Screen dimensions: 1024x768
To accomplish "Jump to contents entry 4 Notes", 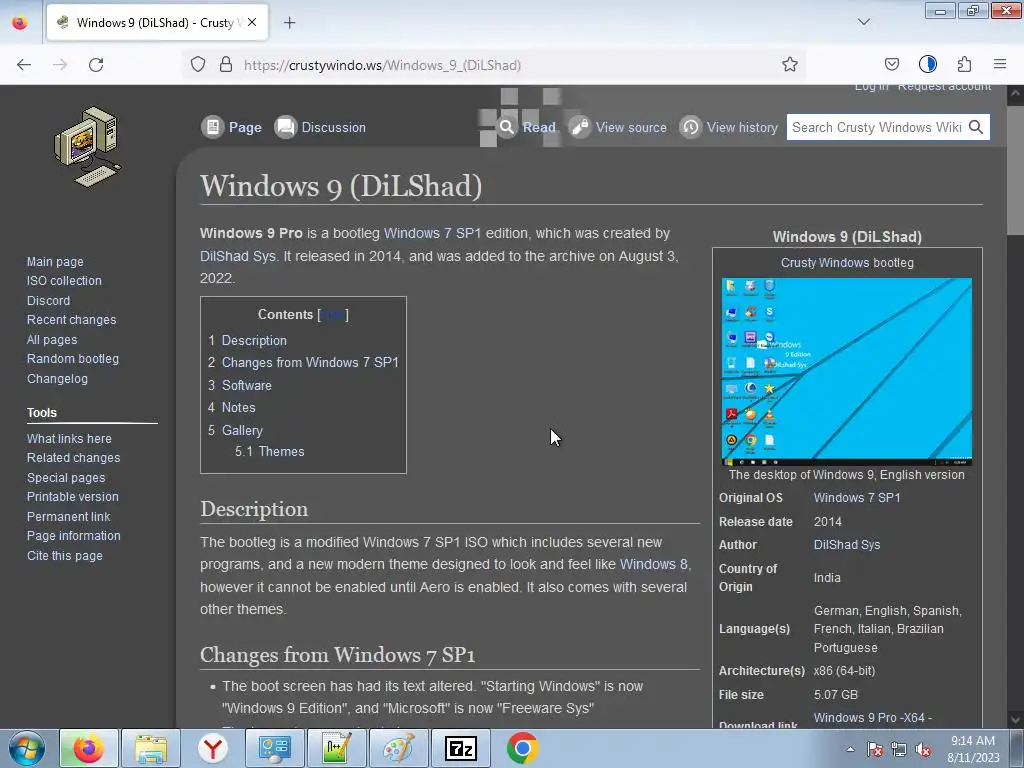I will pyautogui.click(x=232, y=408).
